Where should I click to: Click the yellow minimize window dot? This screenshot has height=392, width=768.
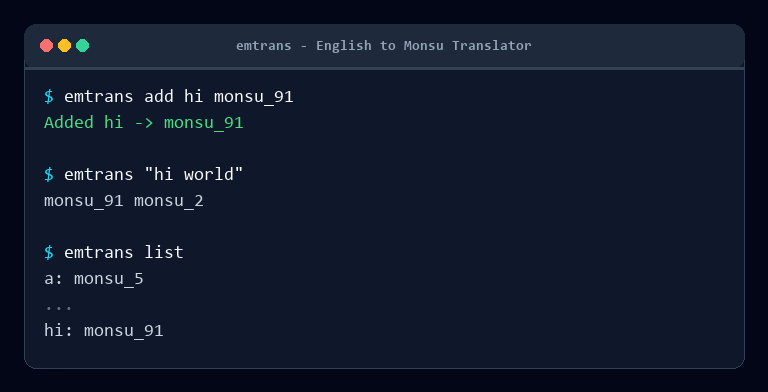(65, 46)
